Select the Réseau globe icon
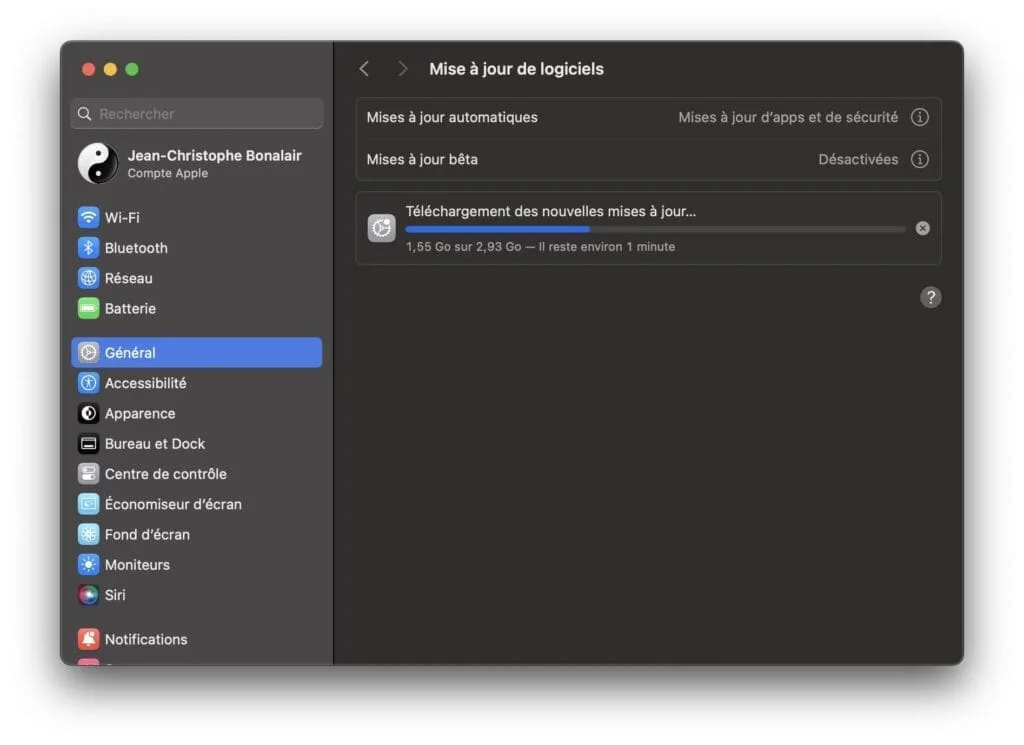1024x745 pixels. (x=89, y=278)
